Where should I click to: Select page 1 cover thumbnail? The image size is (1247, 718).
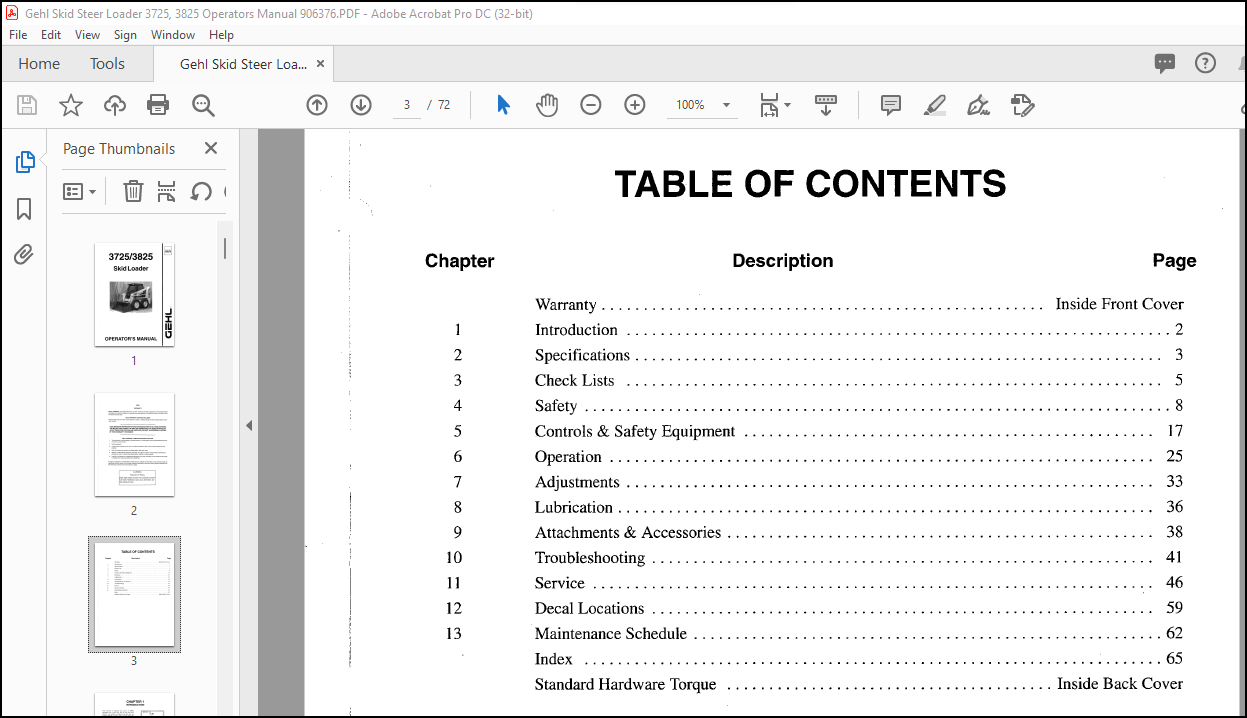[x=134, y=295]
